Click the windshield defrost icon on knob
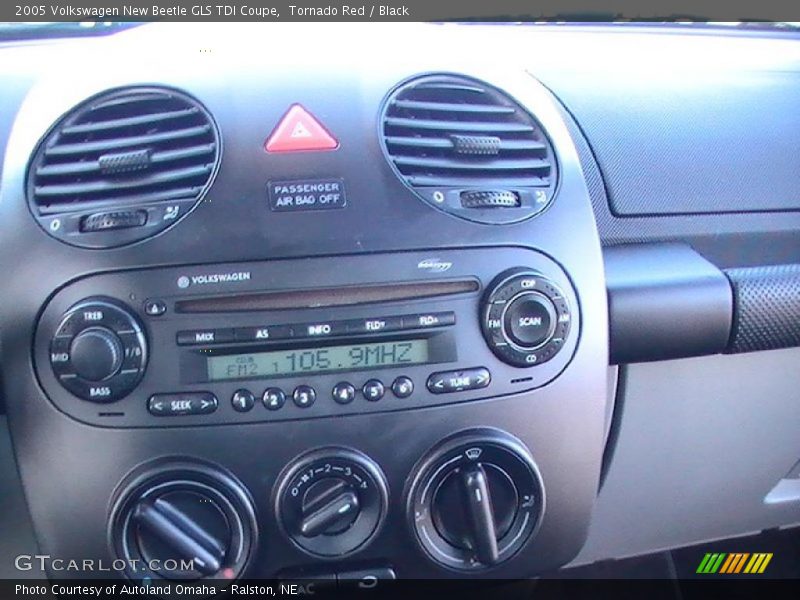 474,453
